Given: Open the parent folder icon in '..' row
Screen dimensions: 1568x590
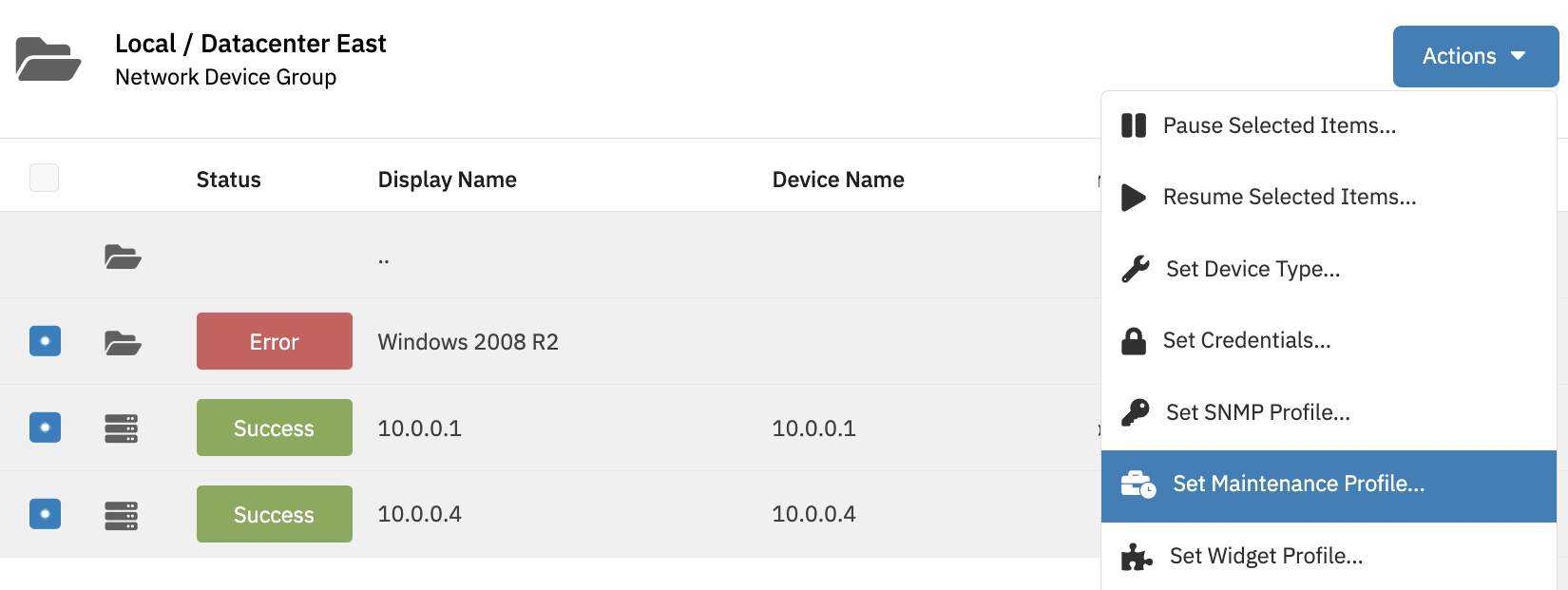Looking at the screenshot, I should tap(123, 257).
